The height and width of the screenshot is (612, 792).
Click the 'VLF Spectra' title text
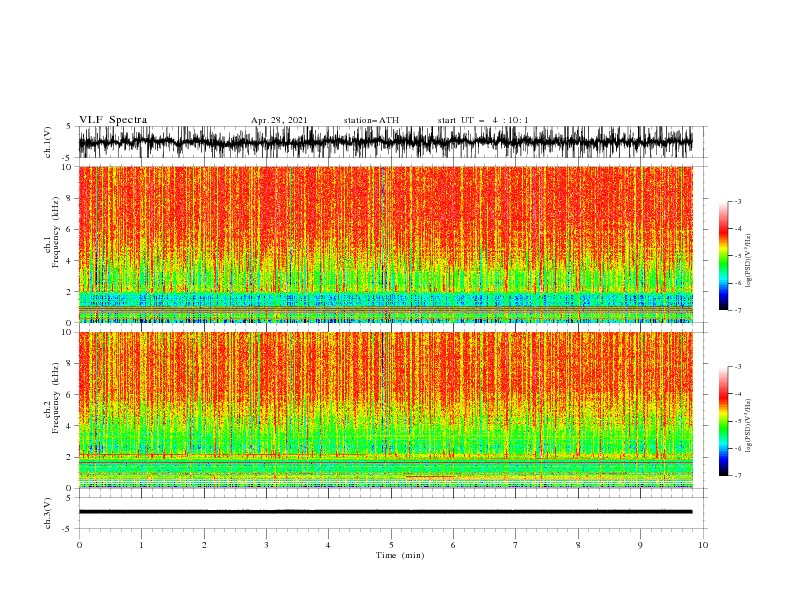click(113, 120)
